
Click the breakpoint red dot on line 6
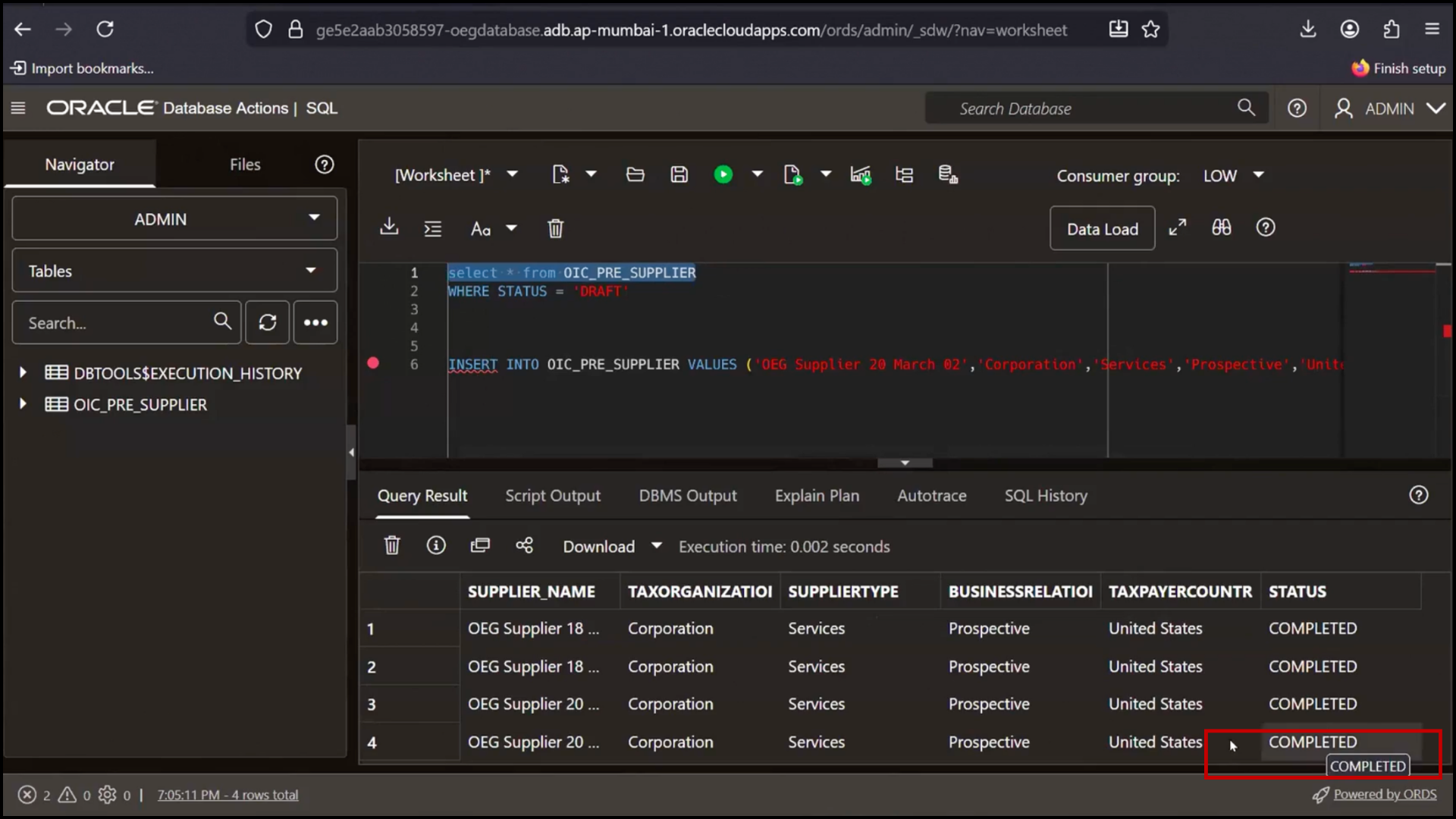[x=373, y=363]
